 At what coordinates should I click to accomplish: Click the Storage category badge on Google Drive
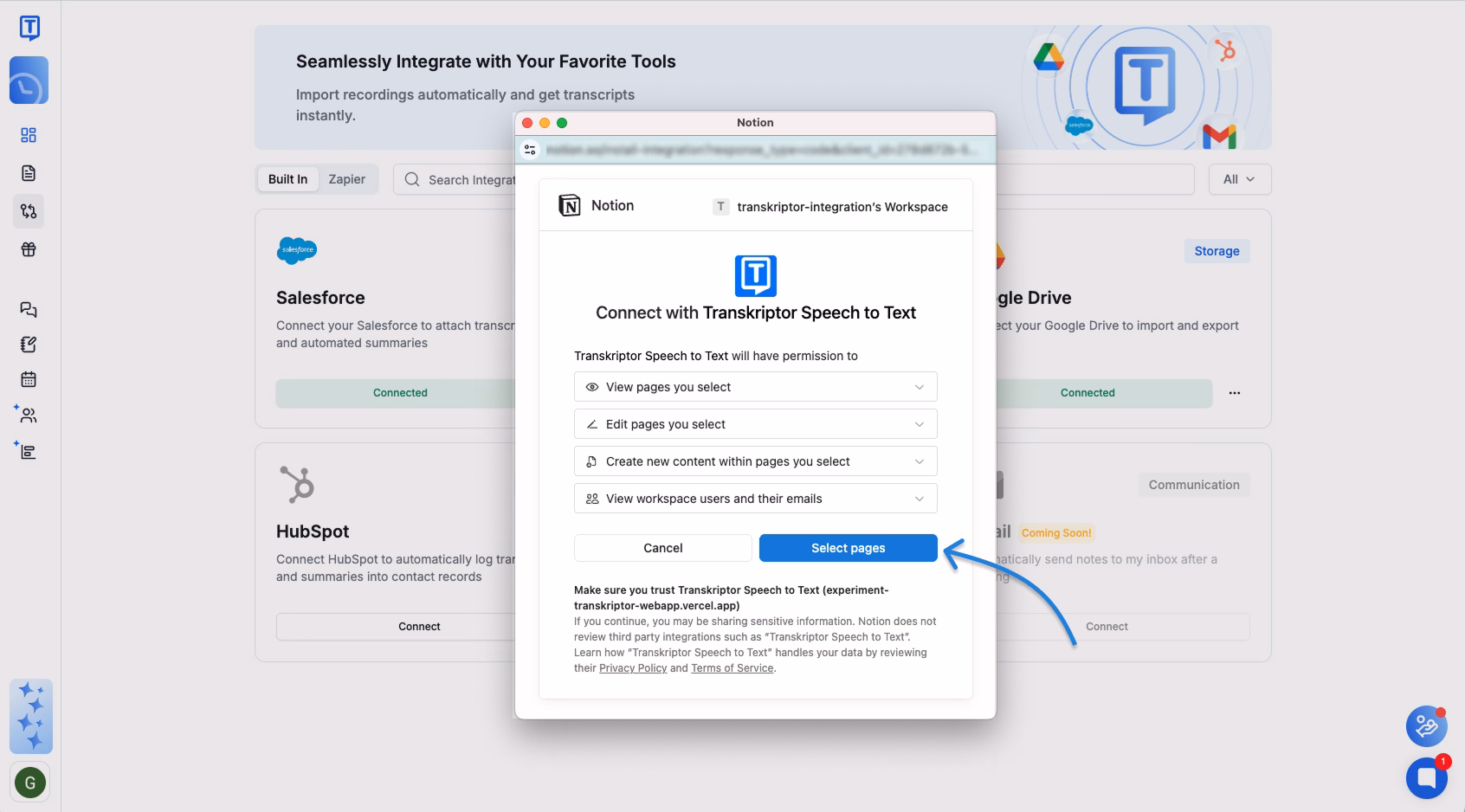point(1217,250)
